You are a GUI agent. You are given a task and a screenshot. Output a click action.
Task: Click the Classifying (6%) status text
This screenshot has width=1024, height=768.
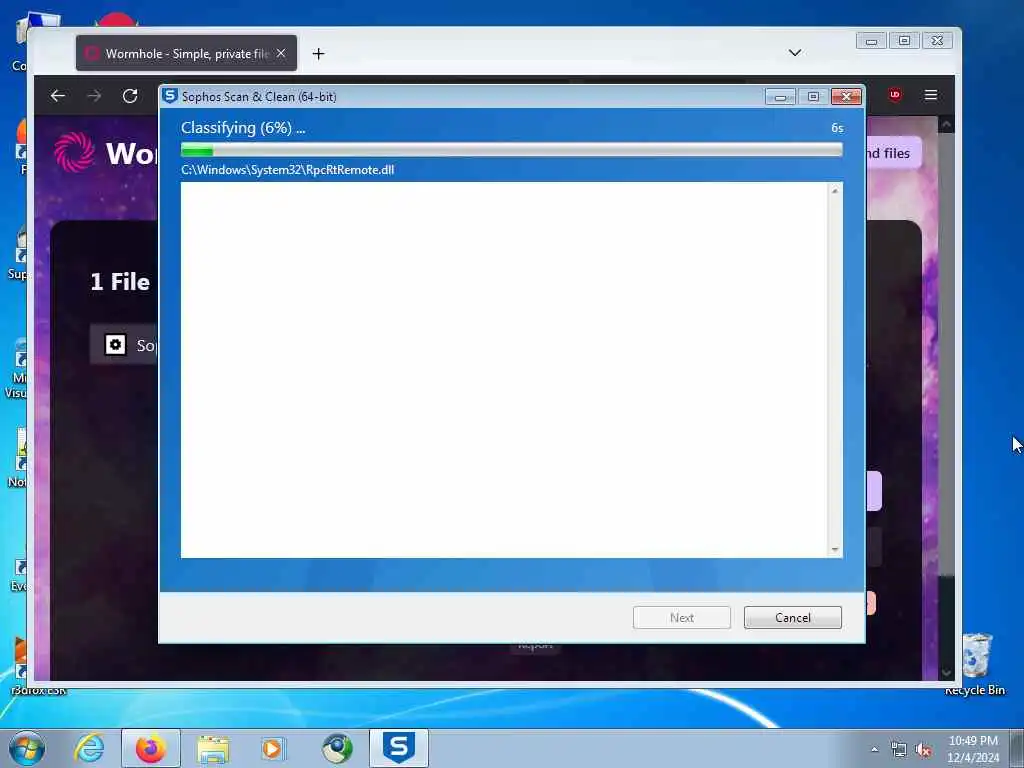click(243, 128)
